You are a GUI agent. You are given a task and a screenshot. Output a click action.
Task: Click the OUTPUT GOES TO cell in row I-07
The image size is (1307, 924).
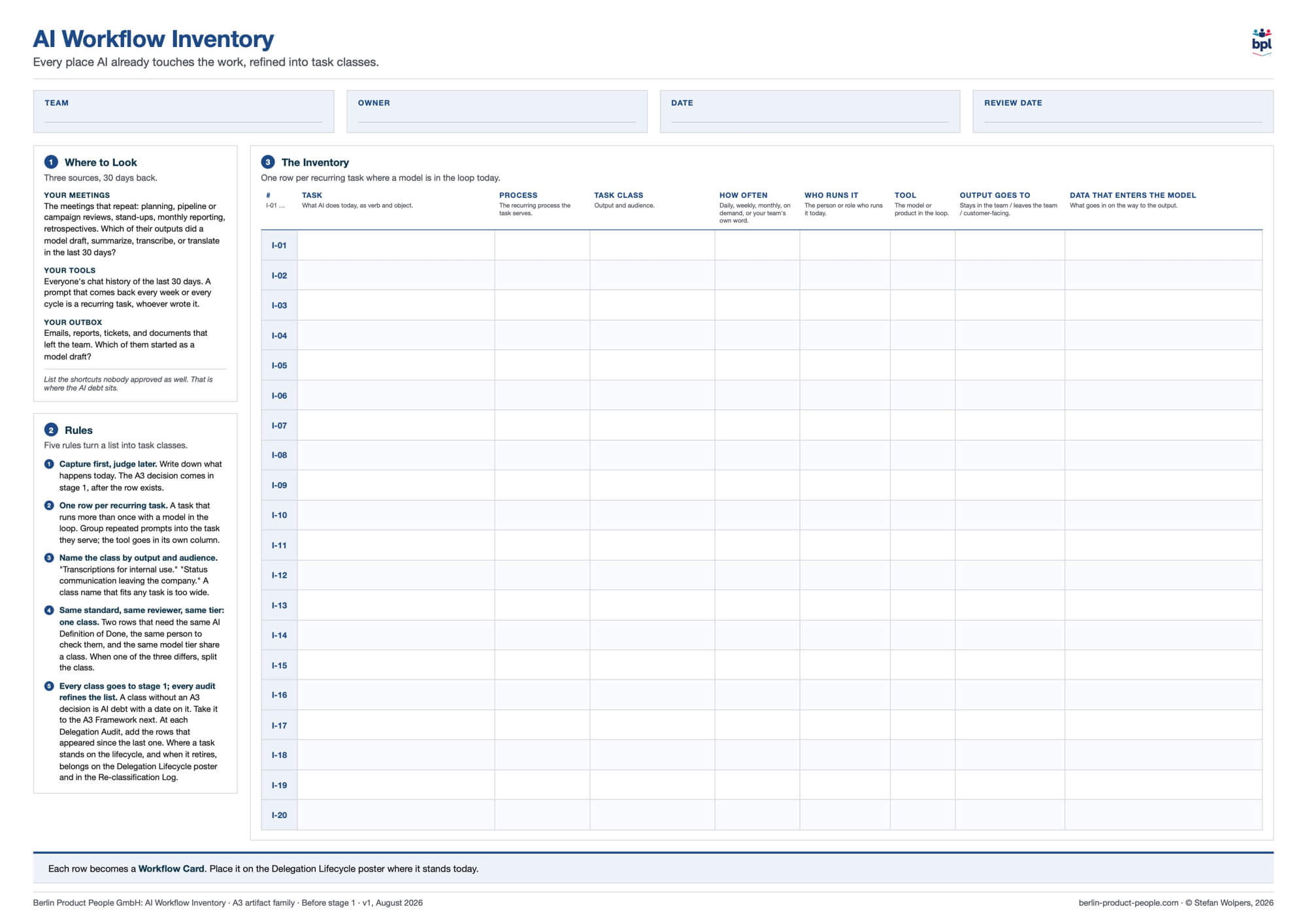(1010, 425)
